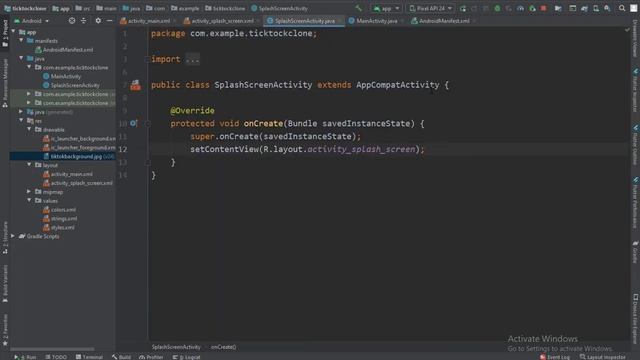Click the example breadcrumb in navigation bar
640x360 pixels.
(x=185, y=8)
